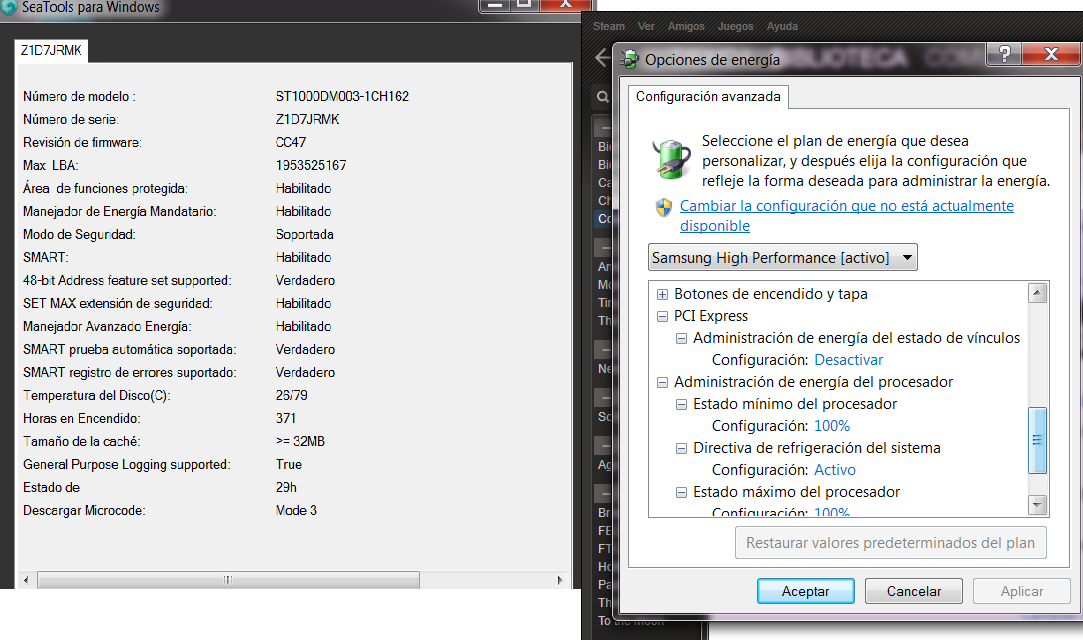The width and height of the screenshot is (1083, 640).
Task: Open the Amigos menu in Steam
Action: 686,26
